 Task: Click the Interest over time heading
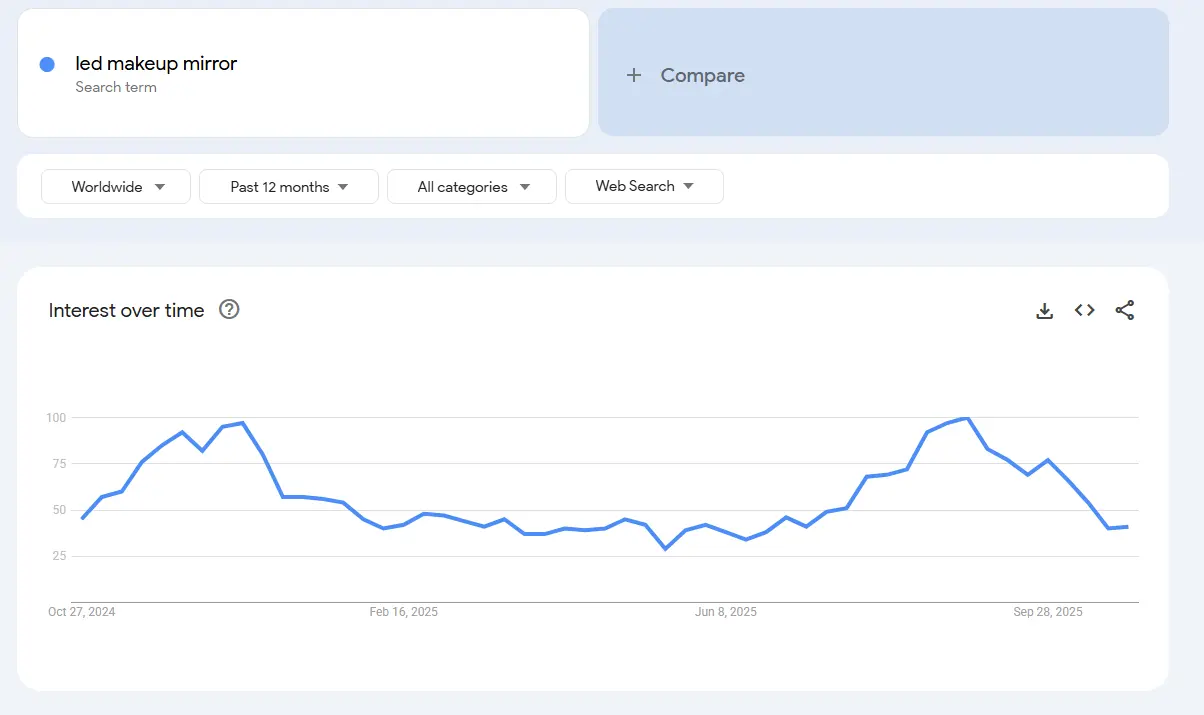point(126,311)
